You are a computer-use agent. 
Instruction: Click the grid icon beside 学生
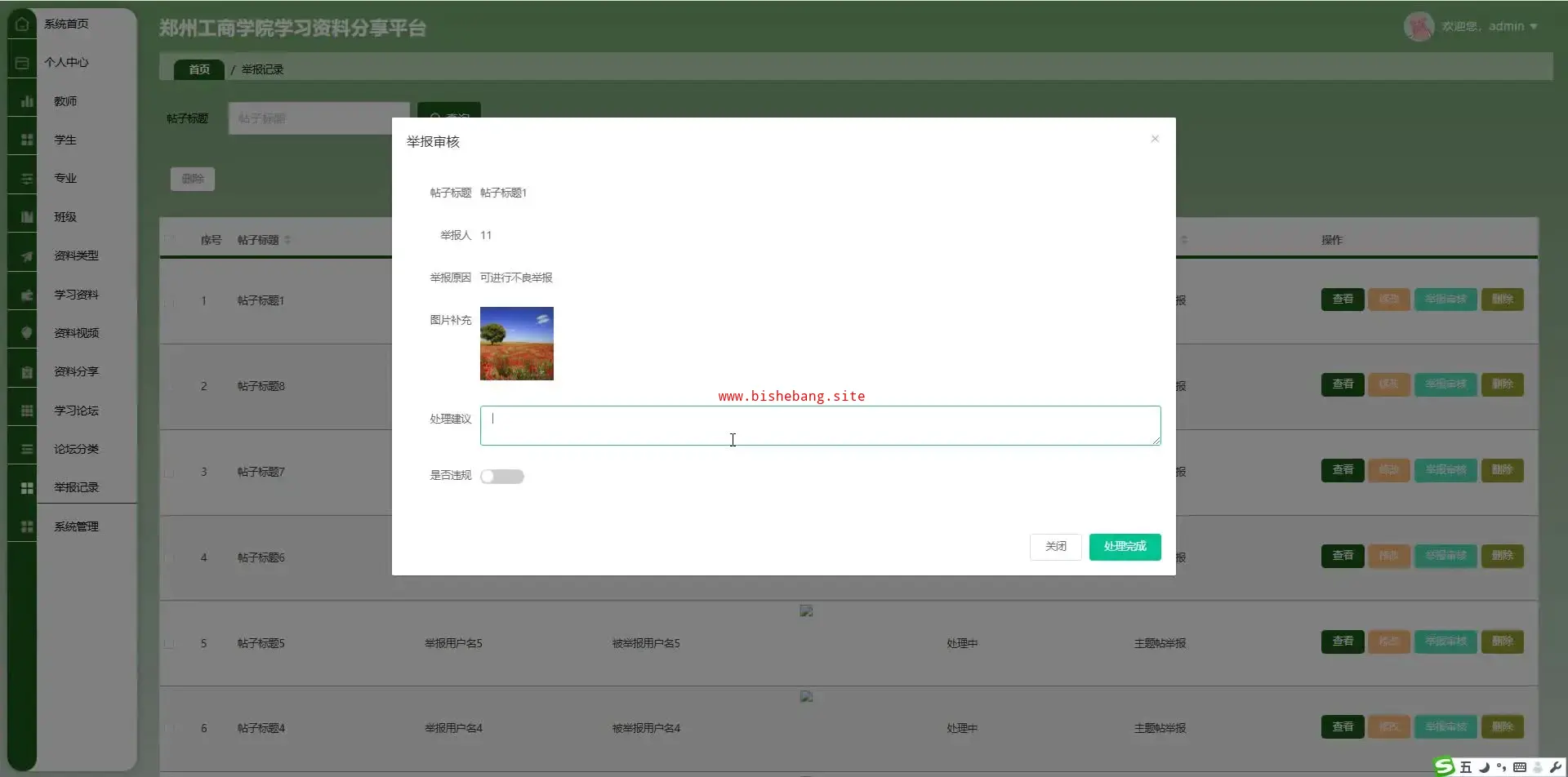click(x=27, y=140)
